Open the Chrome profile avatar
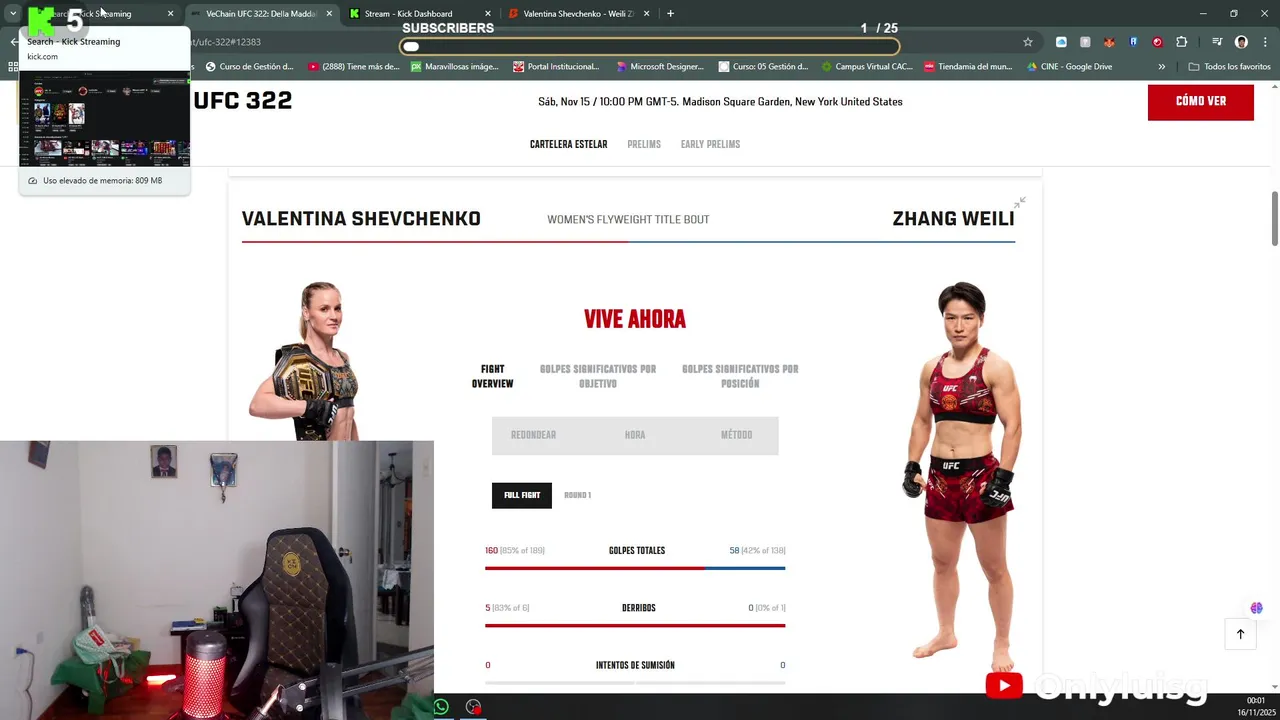The image size is (1280, 720). pyautogui.click(x=1241, y=42)
